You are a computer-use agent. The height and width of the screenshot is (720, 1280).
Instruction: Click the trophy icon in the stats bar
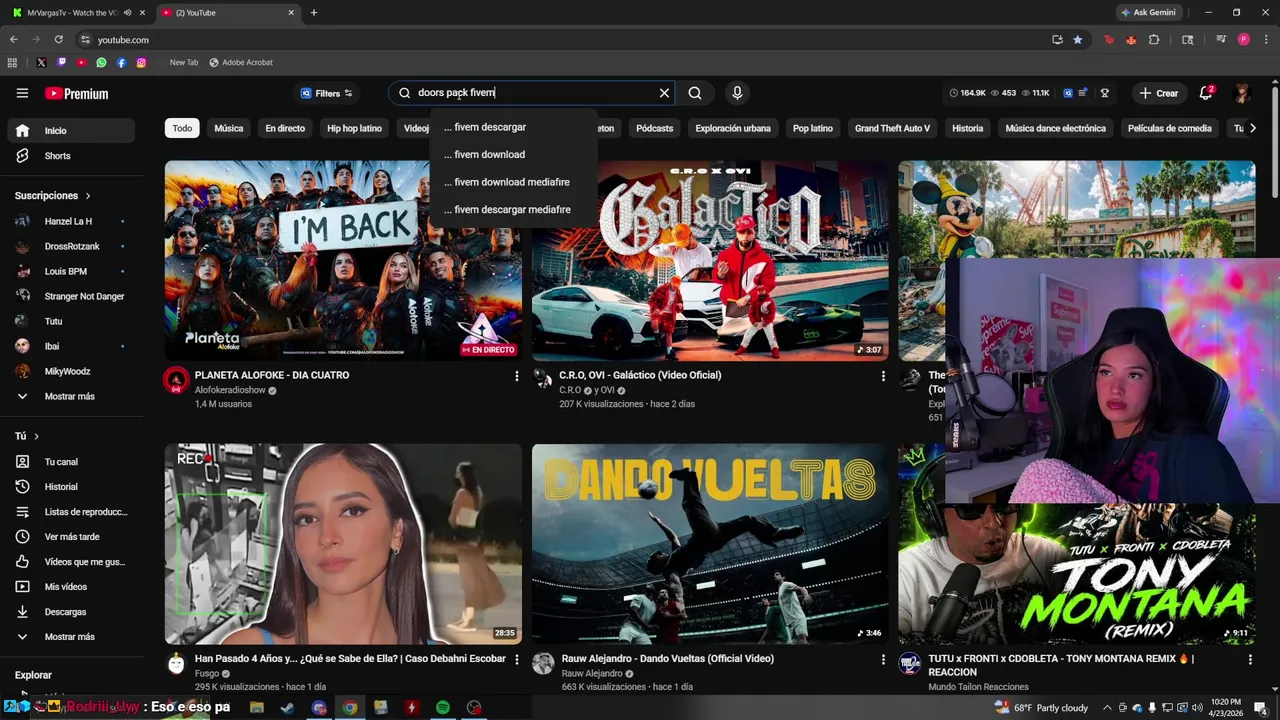pyautogui.click(x=1105, y=93)
